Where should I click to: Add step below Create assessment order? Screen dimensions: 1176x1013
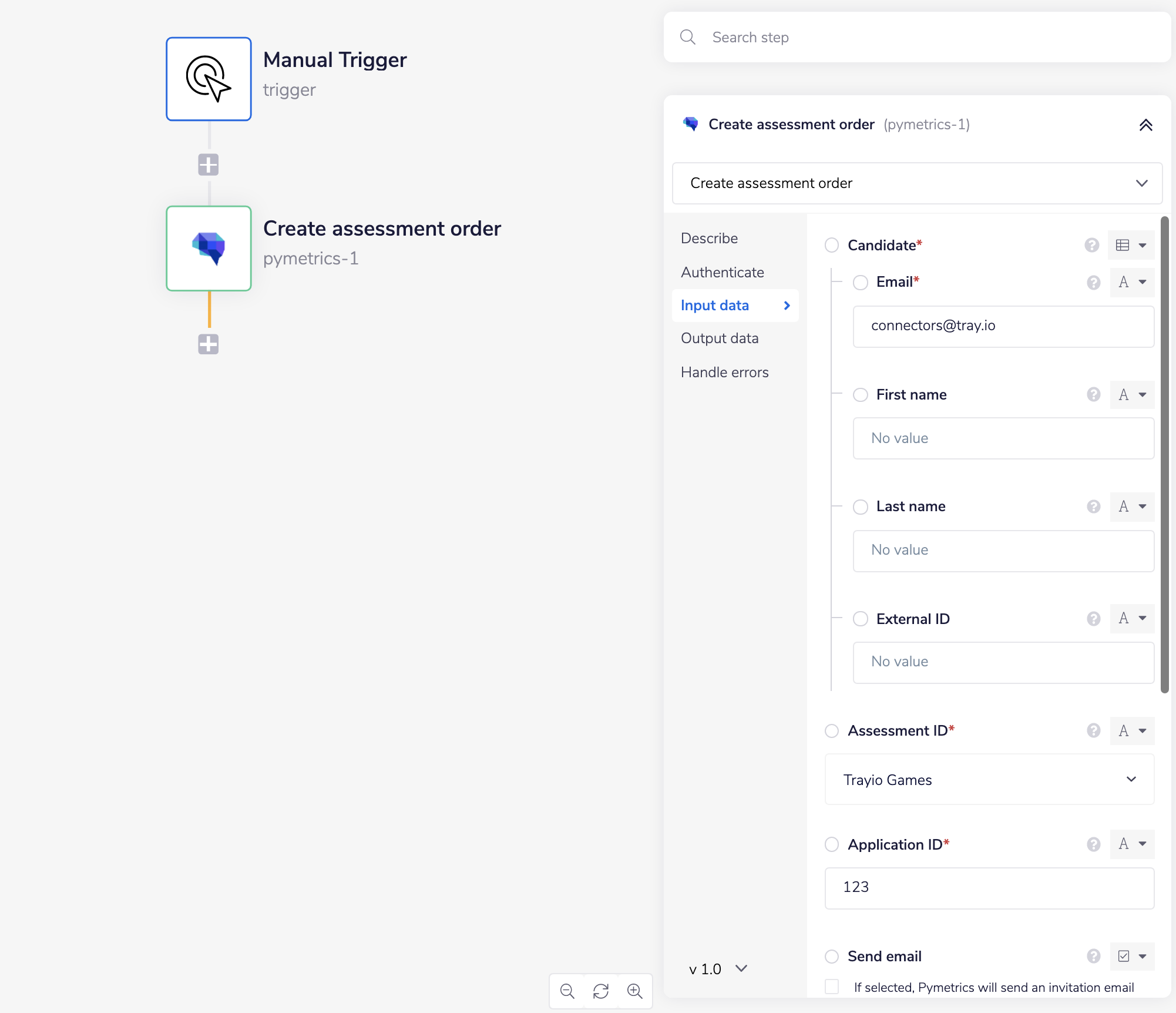(208, 344)
